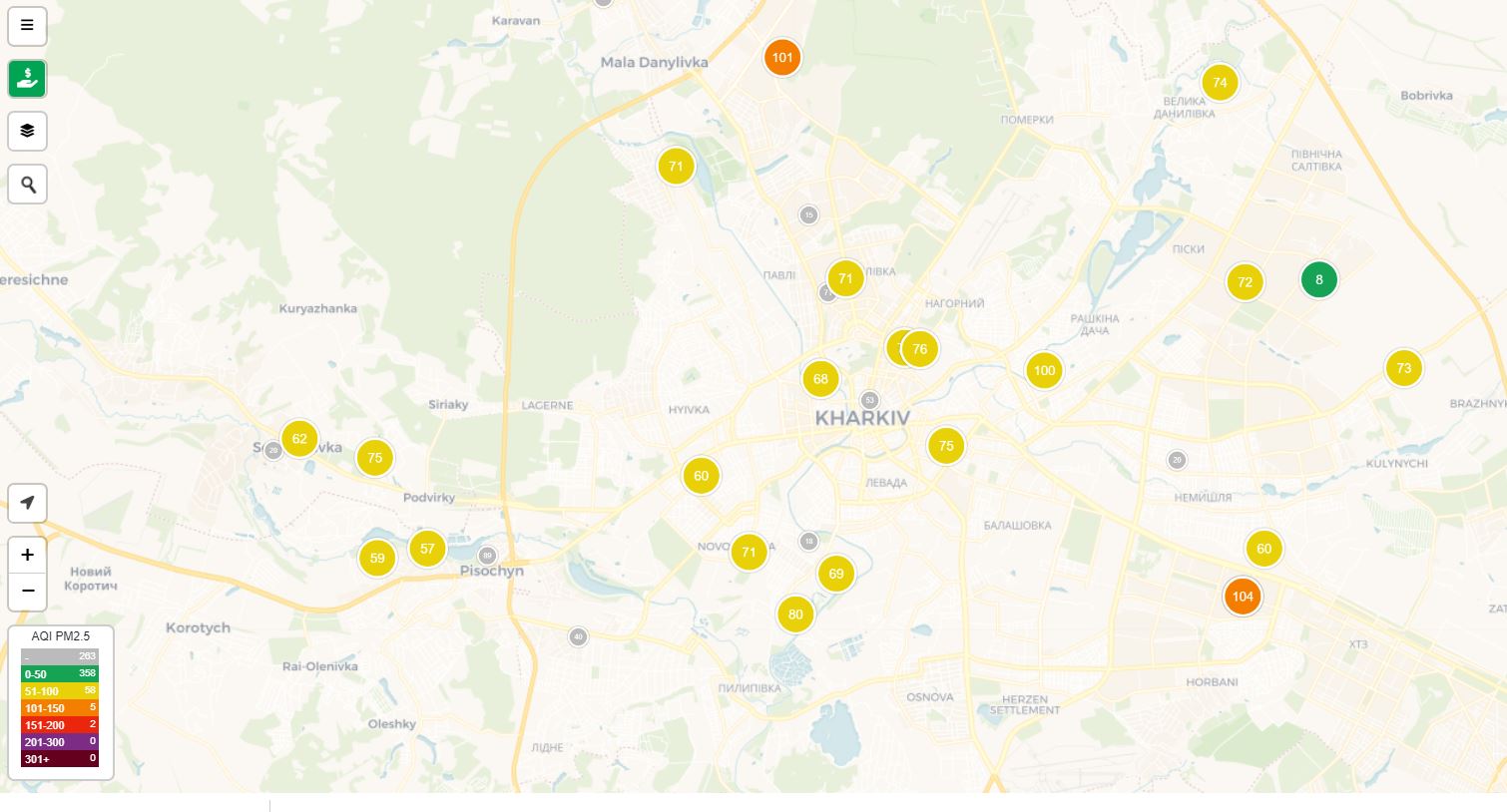Center map on my location
This screenshot has height=812, width=1507.
tap(27, 503)
